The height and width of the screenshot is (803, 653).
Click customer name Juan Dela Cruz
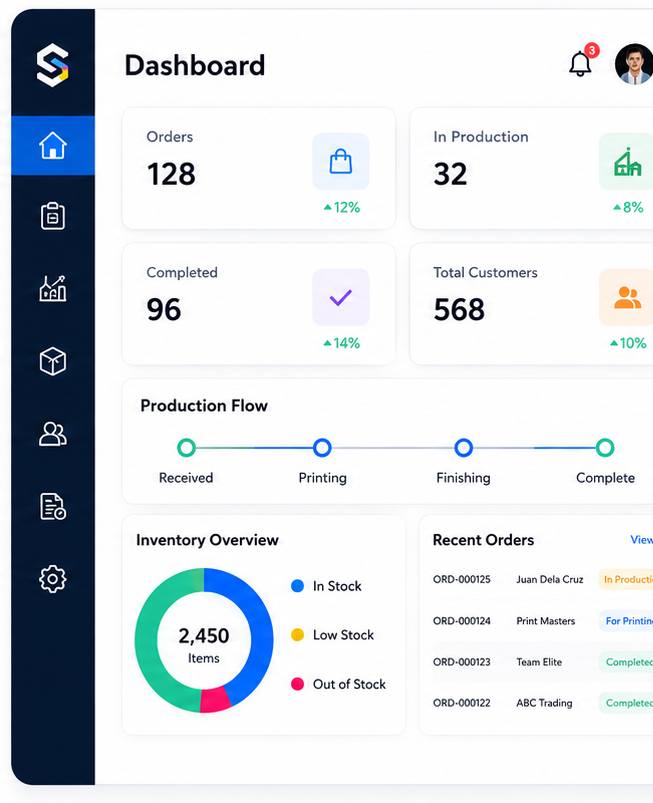550,579
